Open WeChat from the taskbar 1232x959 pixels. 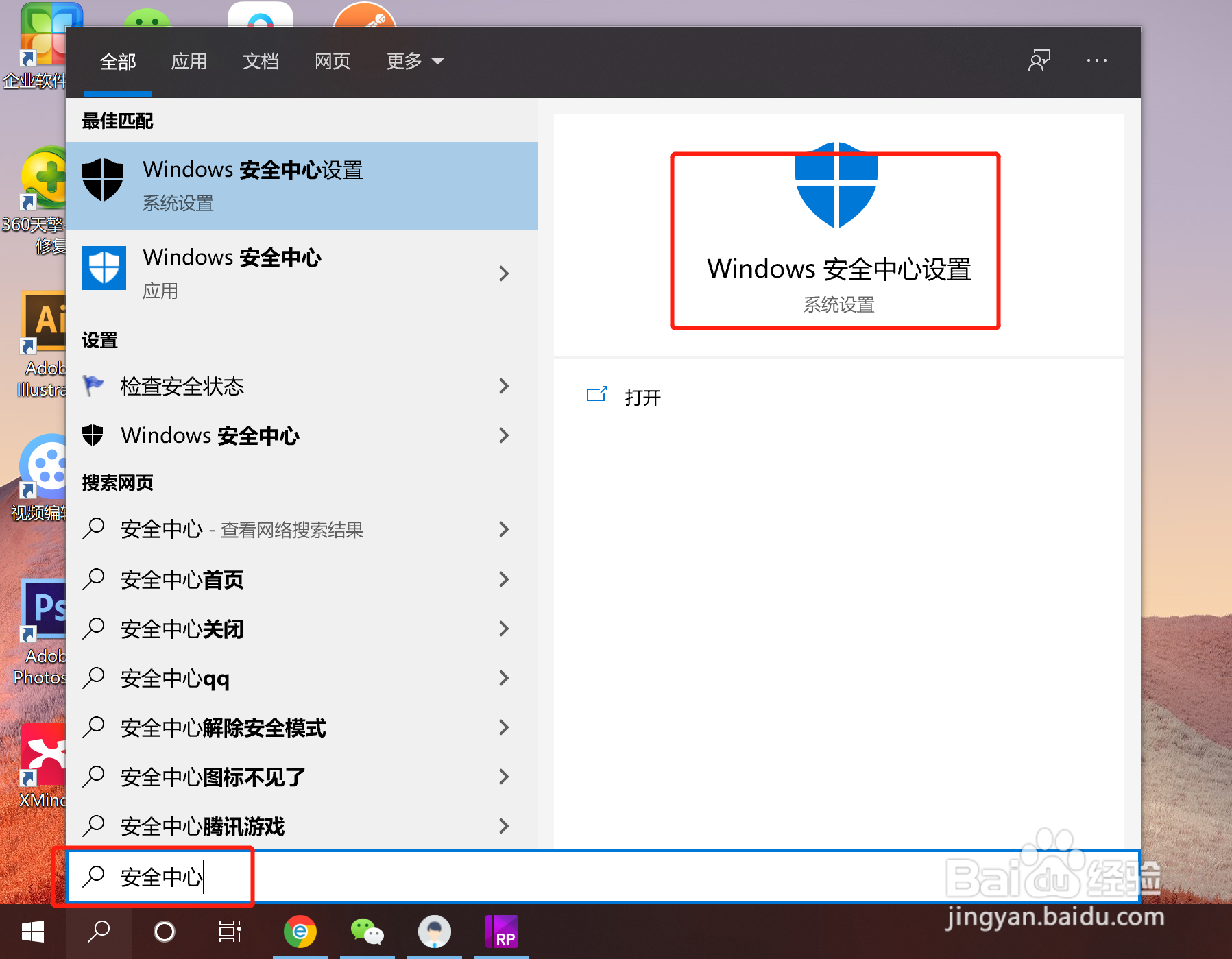[x=367, y=932]
